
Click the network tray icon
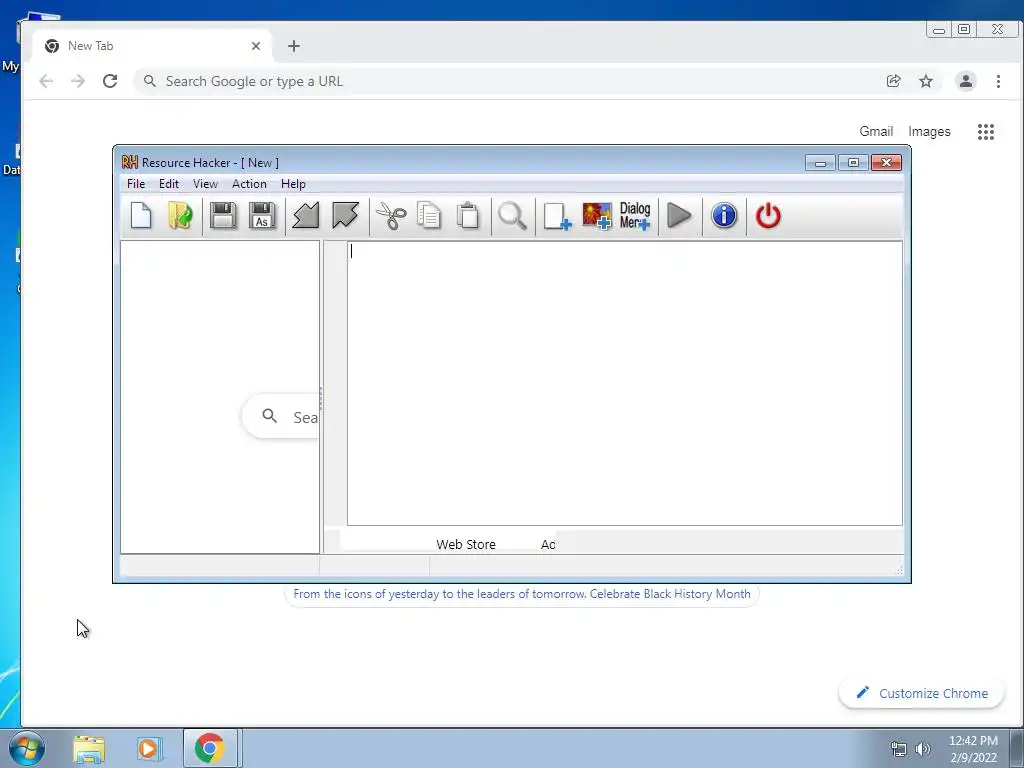pyautogui.click(x=899, y=748)
